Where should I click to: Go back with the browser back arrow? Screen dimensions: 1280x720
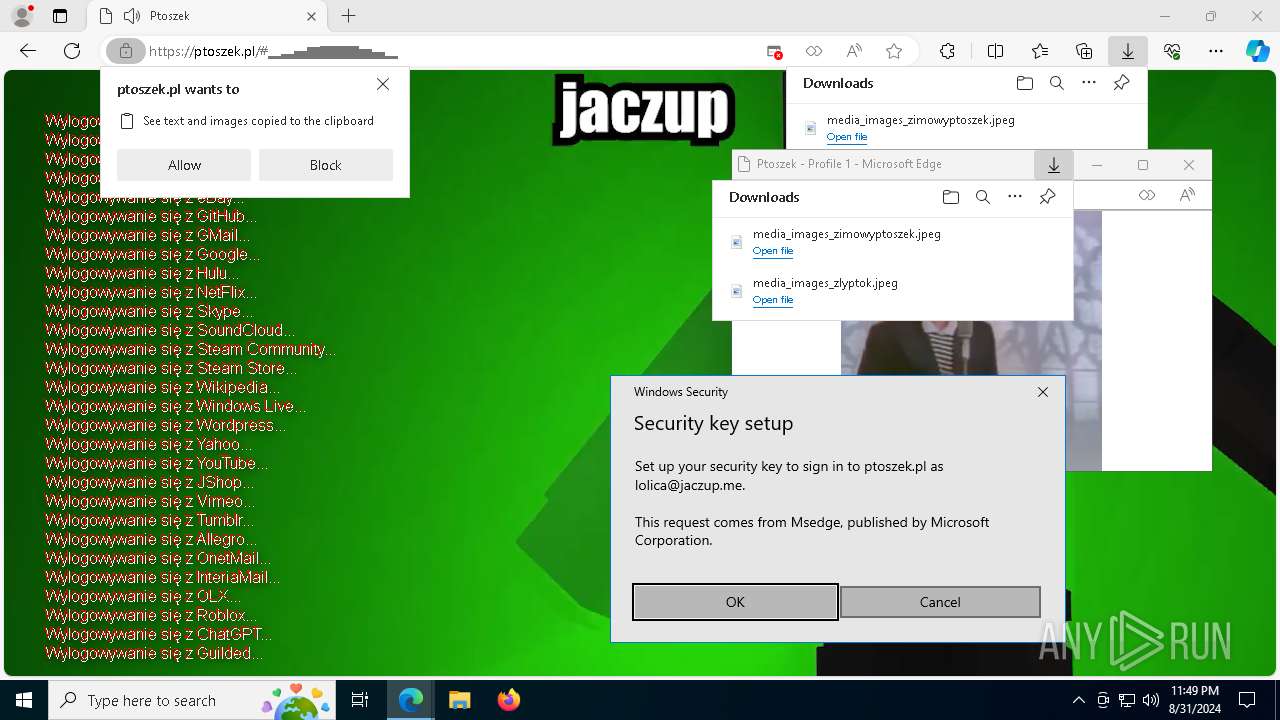point(28,51)
